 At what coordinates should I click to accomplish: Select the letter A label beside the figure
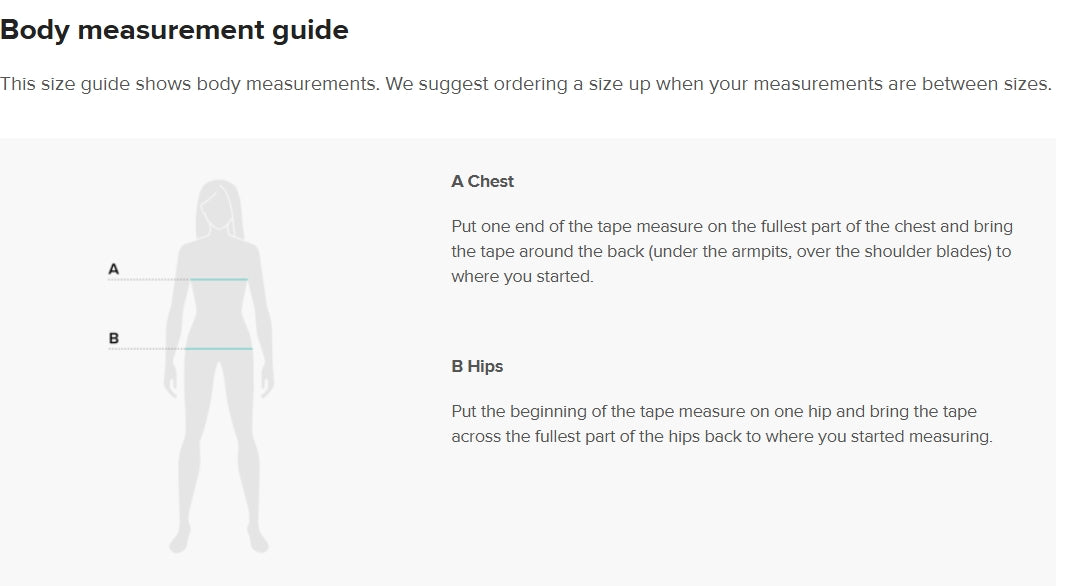(113, 268)
